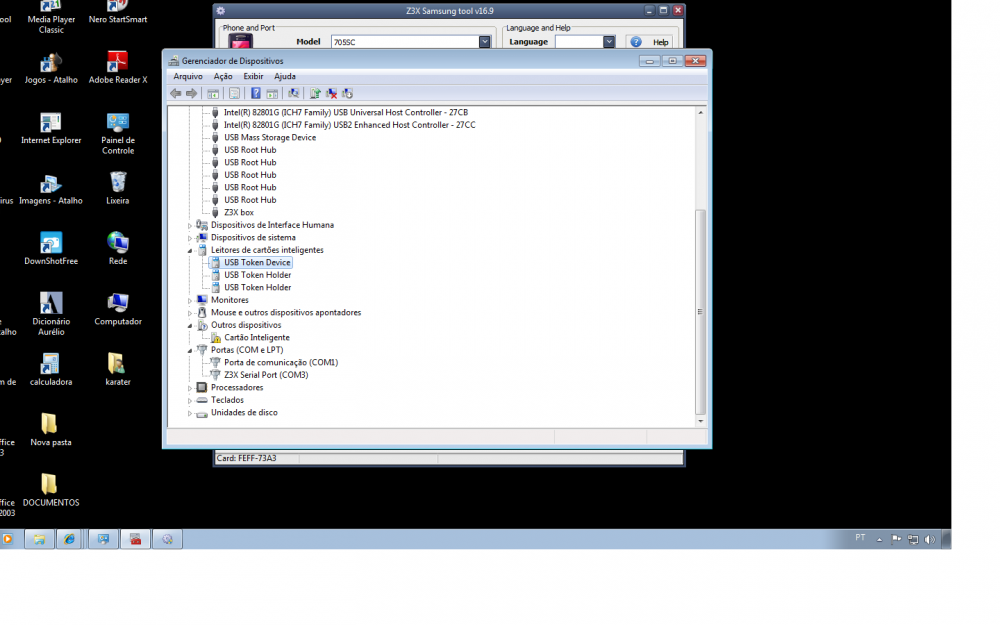The image size is (1000, 625).
Task: Select the DOCUMENTOS folder icon
Action: pyautogui.click(x=51, y=490)
